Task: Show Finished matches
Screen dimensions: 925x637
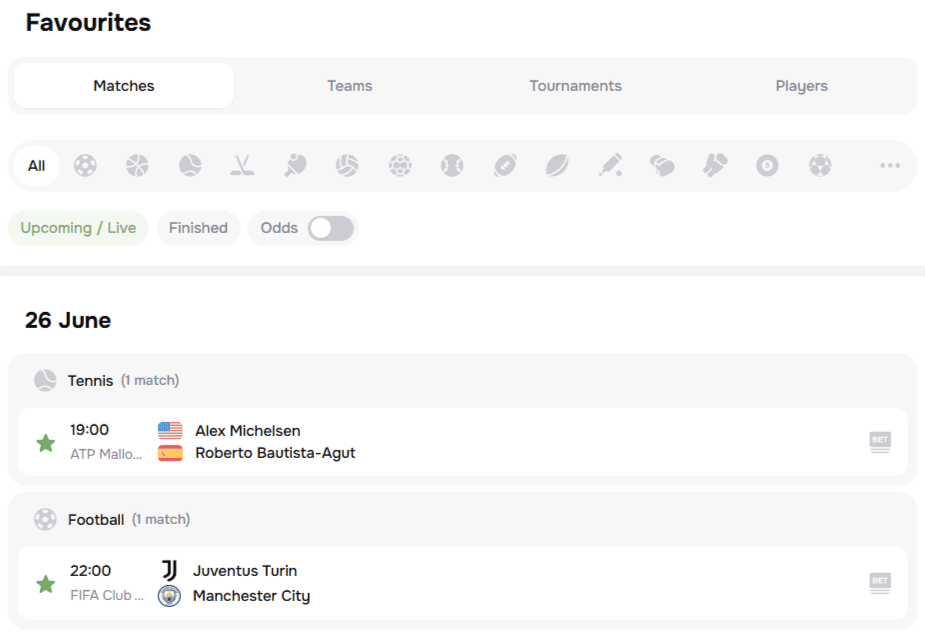Action: point(198,228)
